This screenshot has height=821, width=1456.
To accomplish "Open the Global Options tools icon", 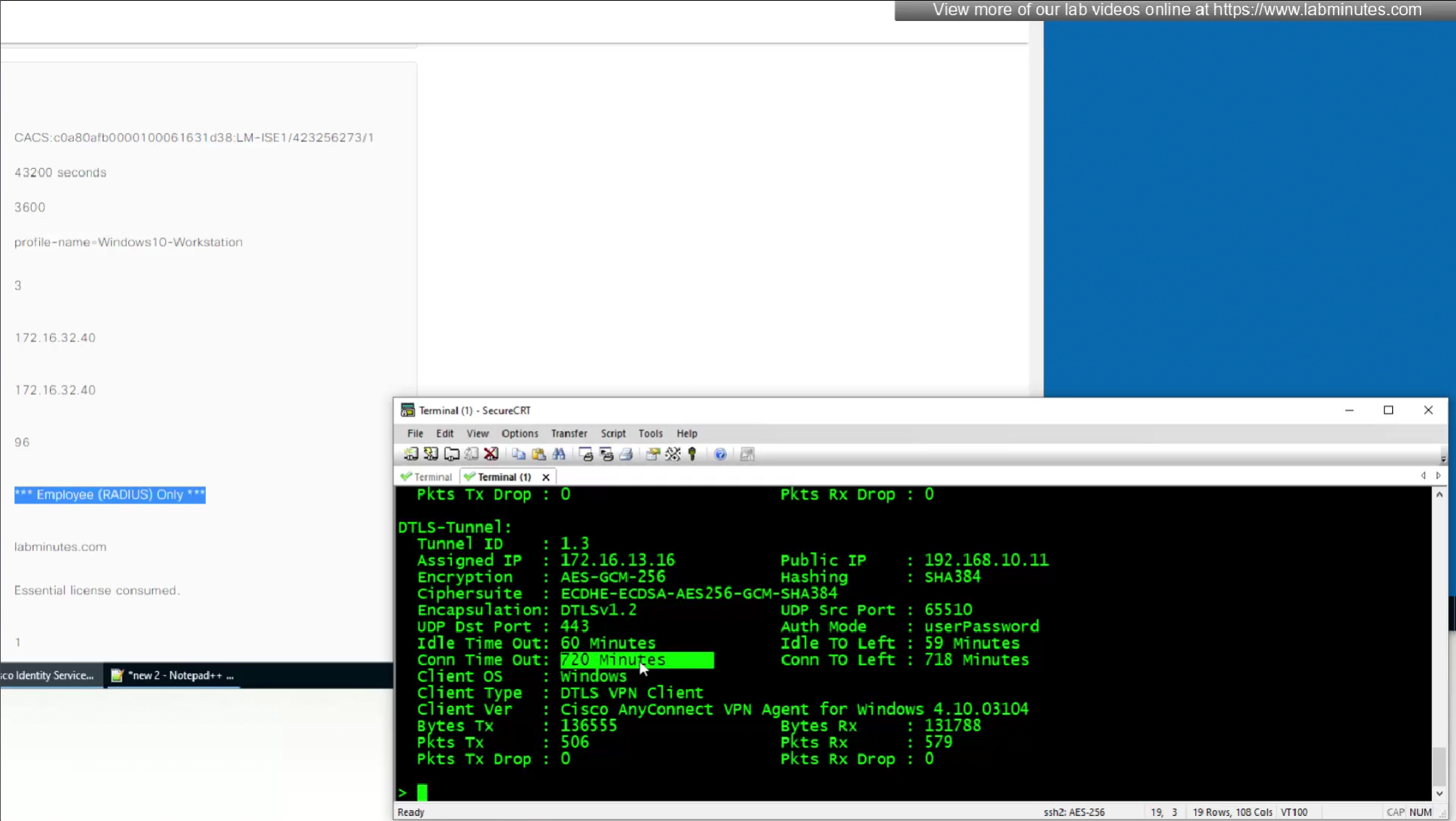I will [x=673, y=454].
